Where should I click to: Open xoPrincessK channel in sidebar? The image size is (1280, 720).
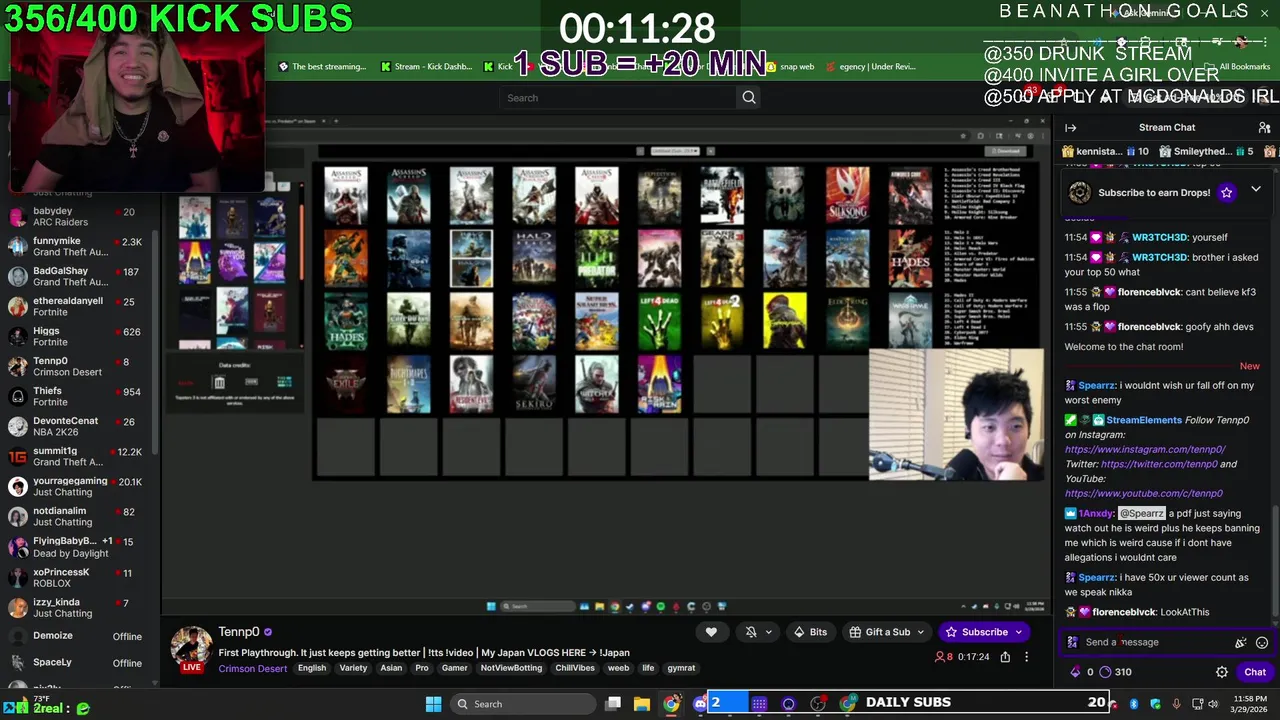(78, 578)
